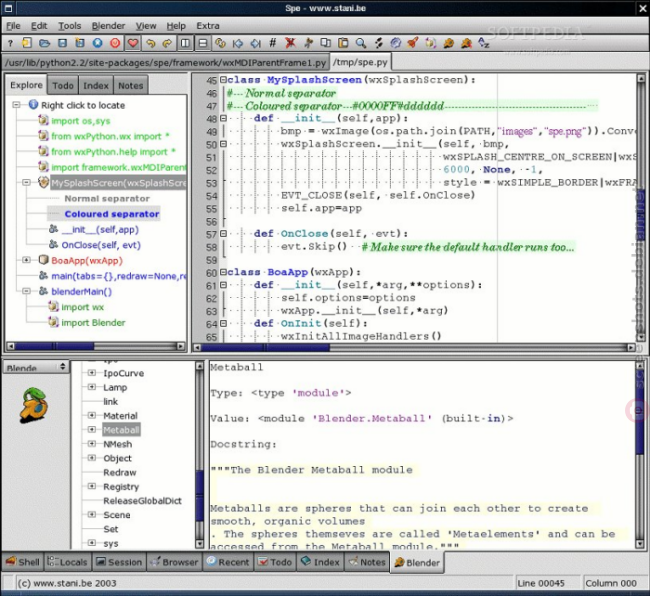Viewport: 650px width, 596px height.
Task: Click the blue circle close-file icon
Action: (97, 43)
